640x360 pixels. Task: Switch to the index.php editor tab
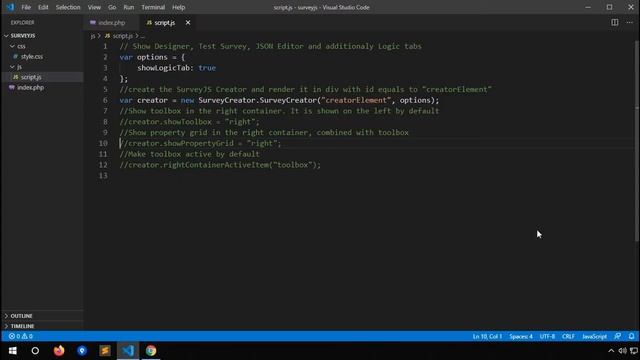[x=111, y=23]
